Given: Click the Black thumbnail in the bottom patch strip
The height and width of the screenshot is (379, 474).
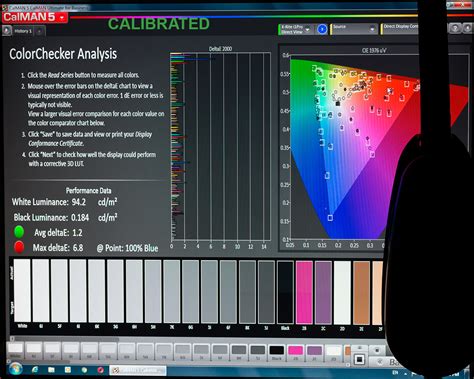Looking at the screenshot, I should click(x=277, y=353).
